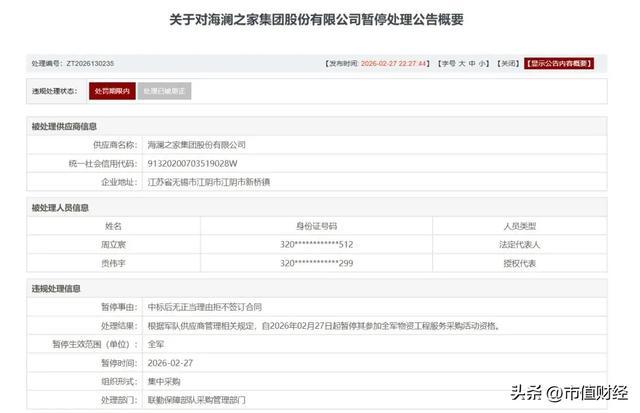Screen dimensions: 640x413
Task: Click the 集中采购 organization form value
Action: (164, 382)
